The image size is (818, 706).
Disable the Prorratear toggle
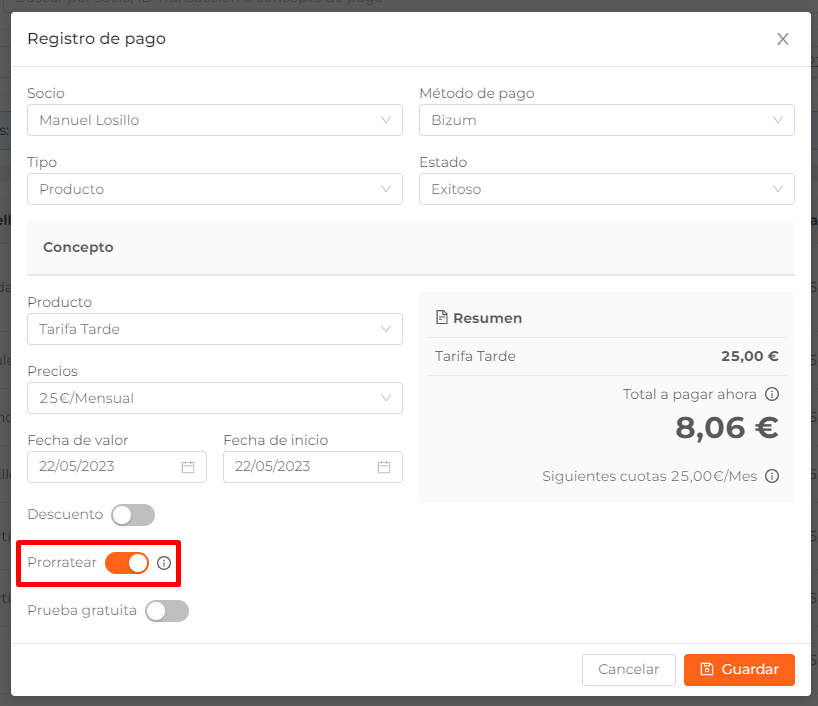coord(127,563)
